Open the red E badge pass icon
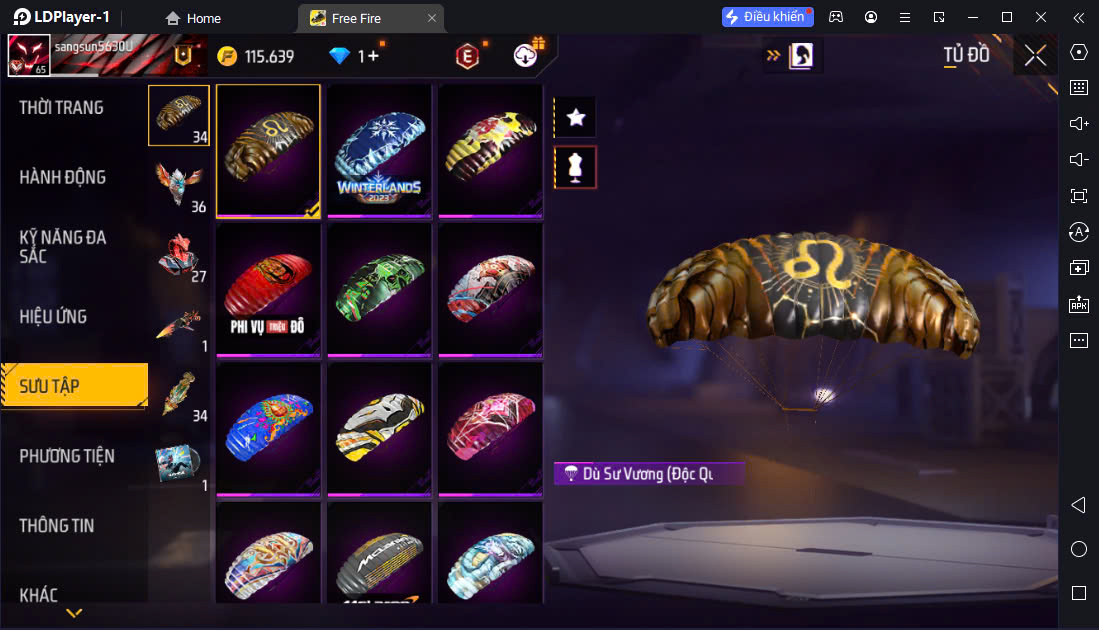The width and height of the screenshot is (1099, 630). click(x=467, y=56)
